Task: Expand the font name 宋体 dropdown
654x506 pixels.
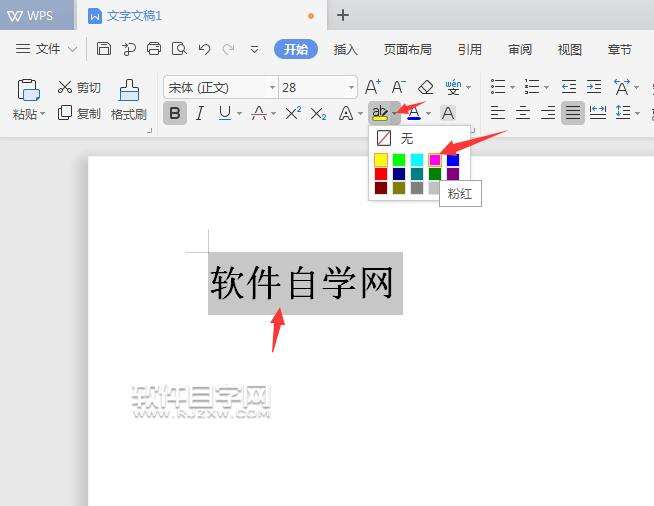Action: pyautogui.click(x=272, y=88)
